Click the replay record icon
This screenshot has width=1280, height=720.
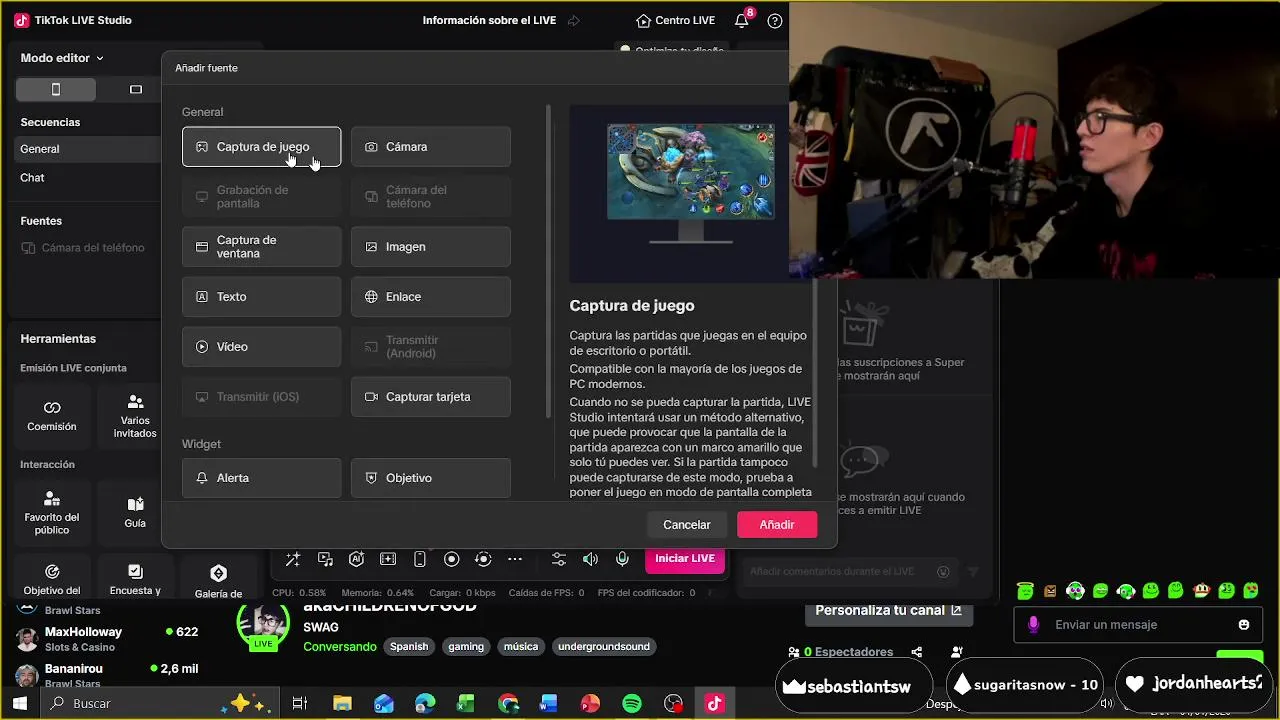pyautogui.click(x=483, y=559)
